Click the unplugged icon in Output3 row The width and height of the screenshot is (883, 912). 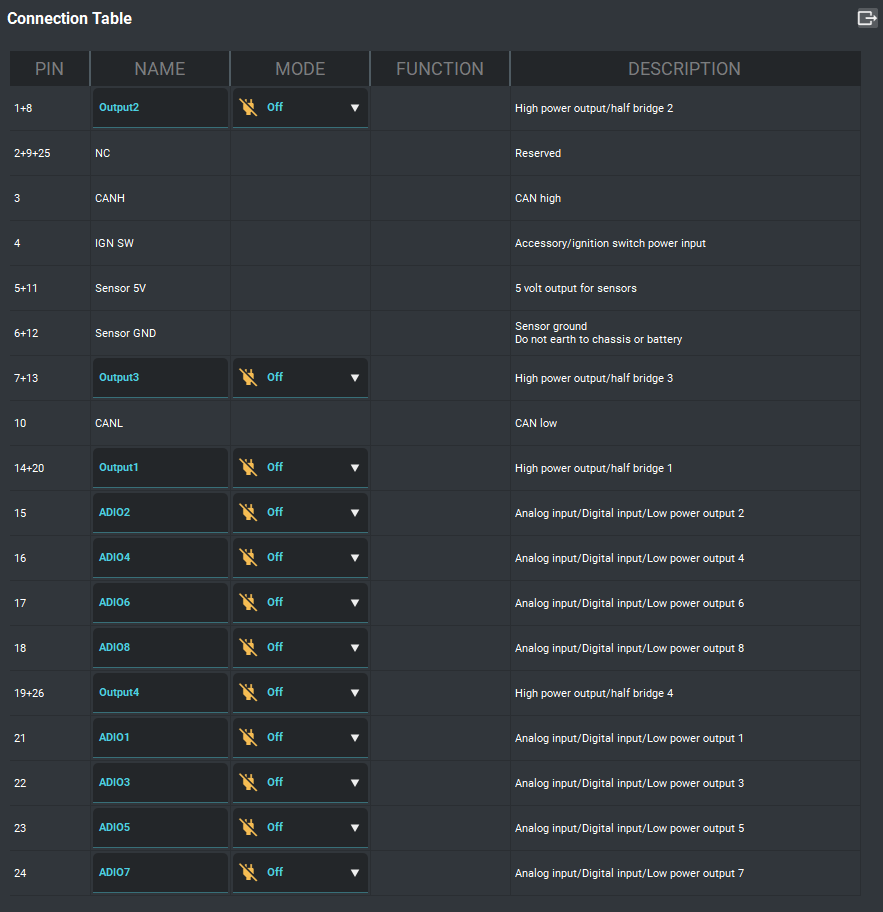pos(248,378)
